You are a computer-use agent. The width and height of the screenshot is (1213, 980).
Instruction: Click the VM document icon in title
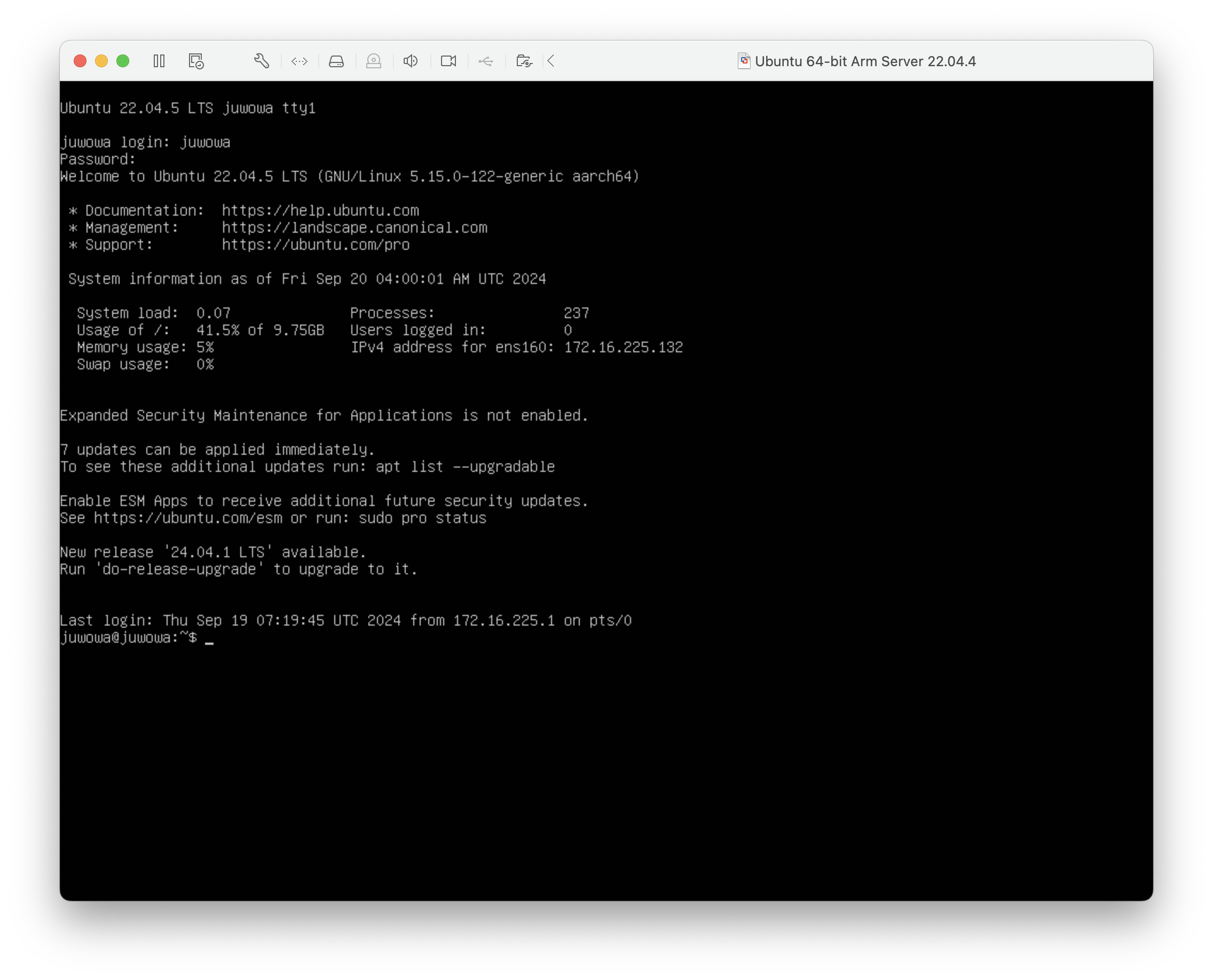(744, 61)
